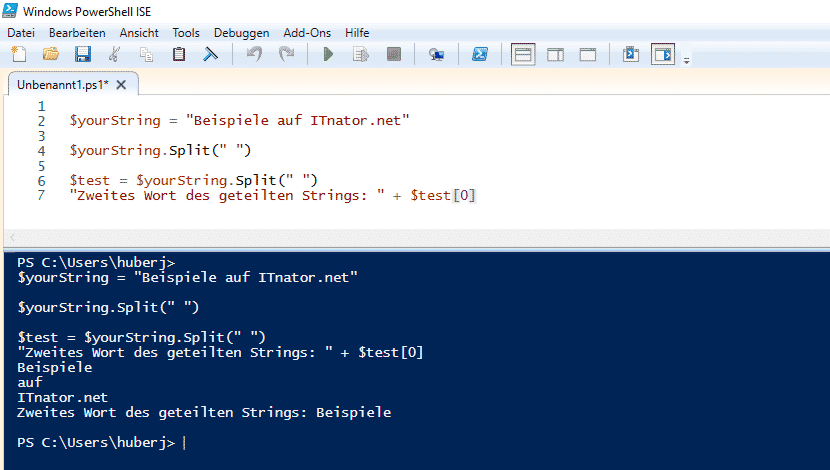
Task: Click console output line "ITnator.net"
Action: pyautogui.click(x=62, y=397)
